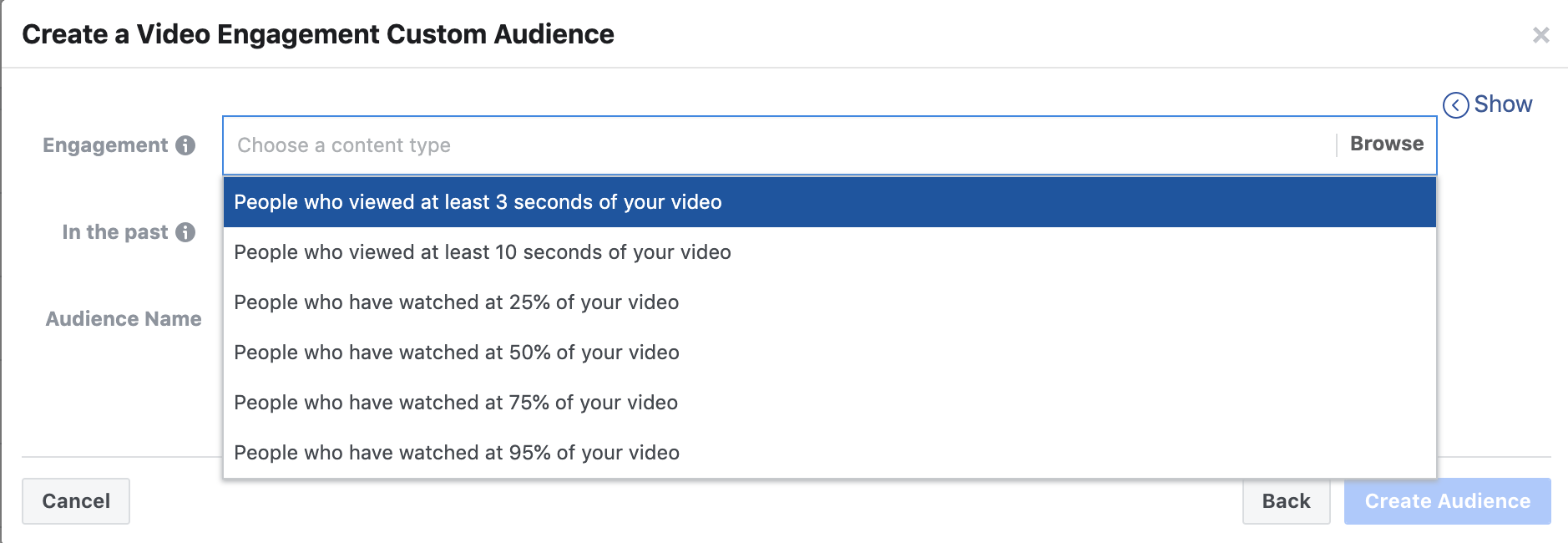Open the Browse content selector
Image resolution: width=1568 pixels, height=543 pixels.
(x=1387, y=144)
